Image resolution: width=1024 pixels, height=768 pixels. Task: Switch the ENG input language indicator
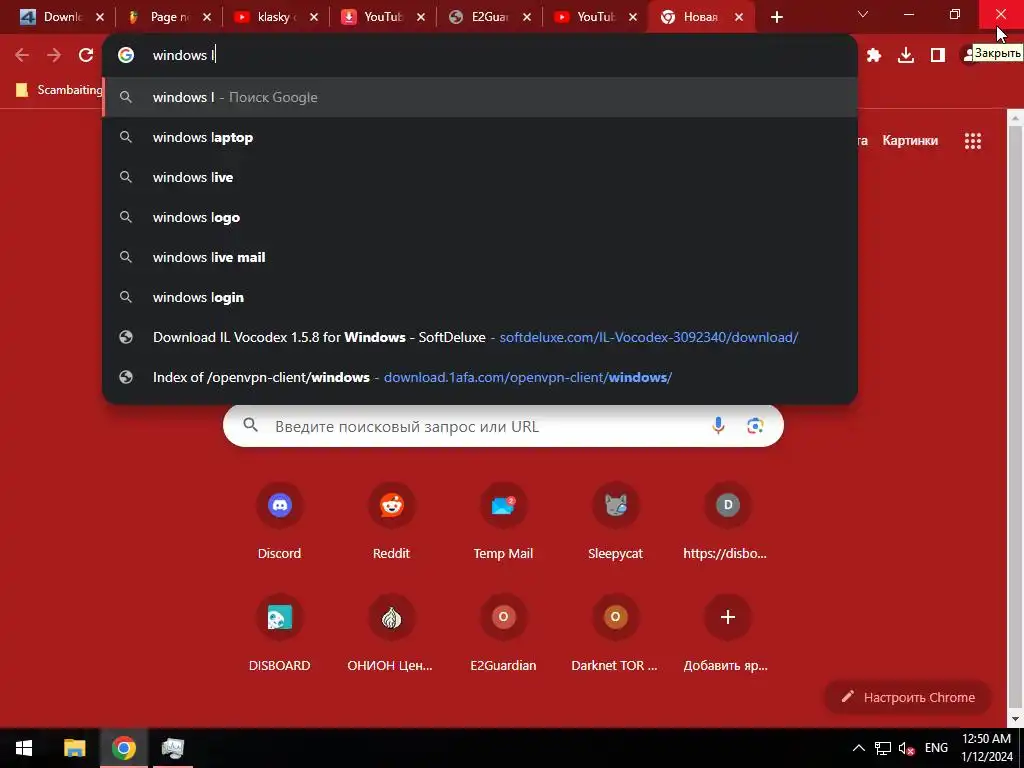coord(936,748)
